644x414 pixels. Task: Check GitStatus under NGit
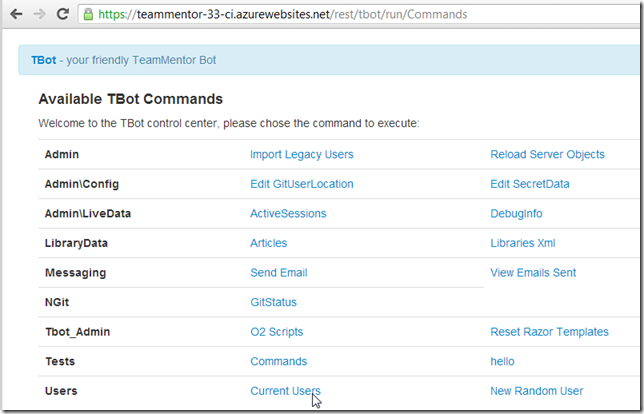tap(273, 302)
